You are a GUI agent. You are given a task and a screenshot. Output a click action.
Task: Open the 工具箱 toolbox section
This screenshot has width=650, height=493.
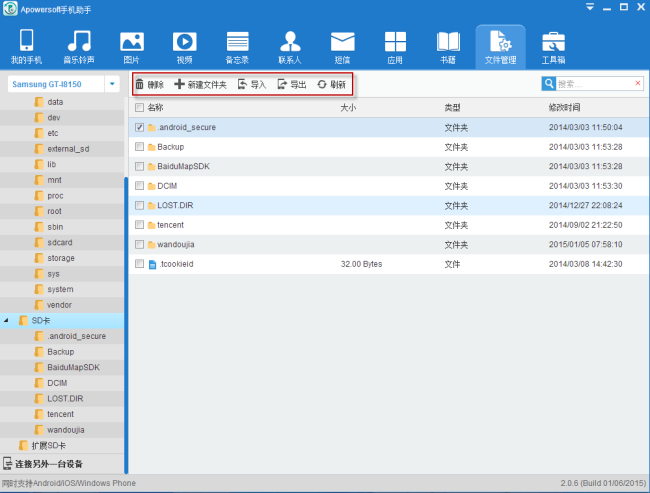(x=553, y=46)
